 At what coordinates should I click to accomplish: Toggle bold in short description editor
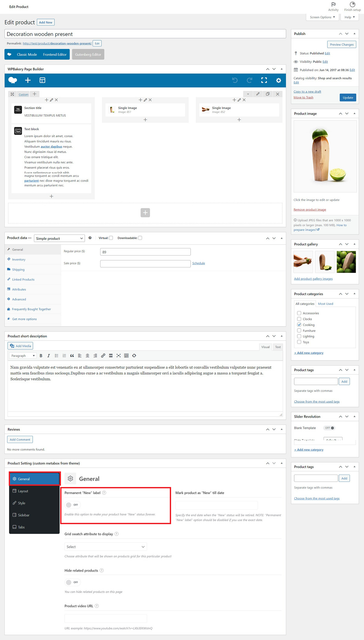[x=41, y=356]
